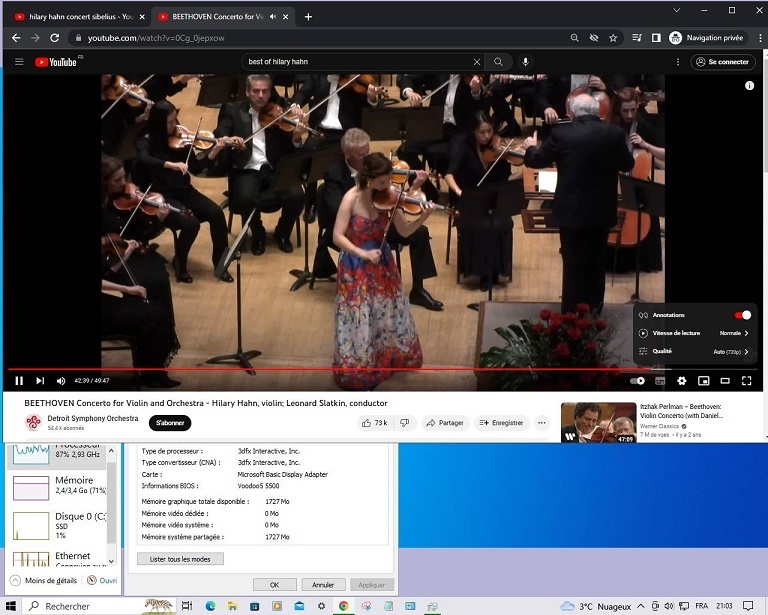The width and height of the screenshot is (768, 615).
Task: Click the S'abonner subscribe button
Action: [172, 423]
